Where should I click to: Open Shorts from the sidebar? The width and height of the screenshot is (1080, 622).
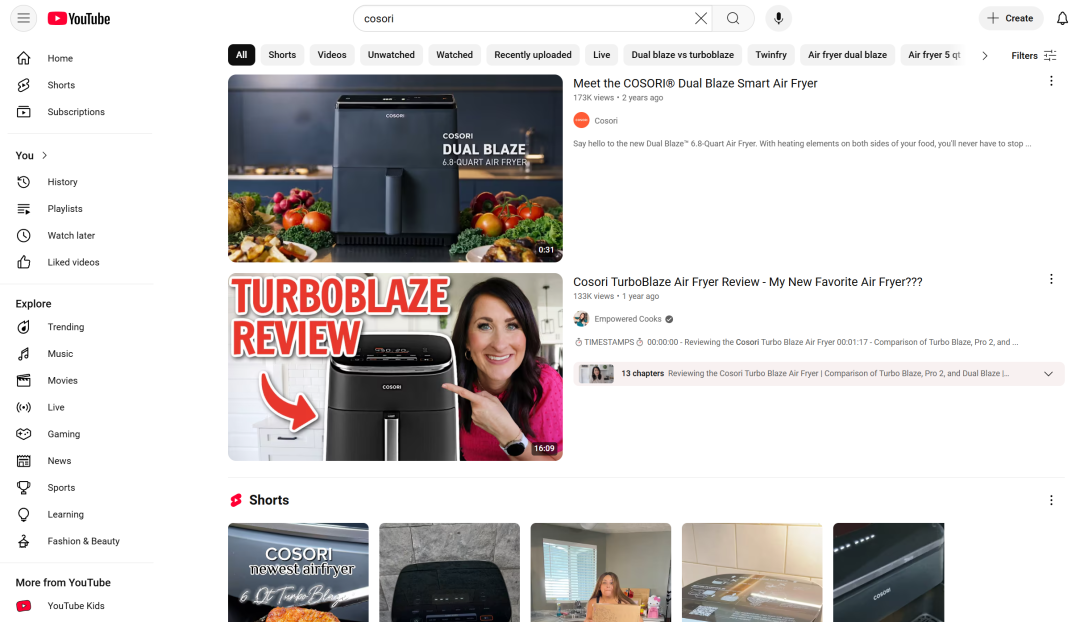tap(61, 85)
